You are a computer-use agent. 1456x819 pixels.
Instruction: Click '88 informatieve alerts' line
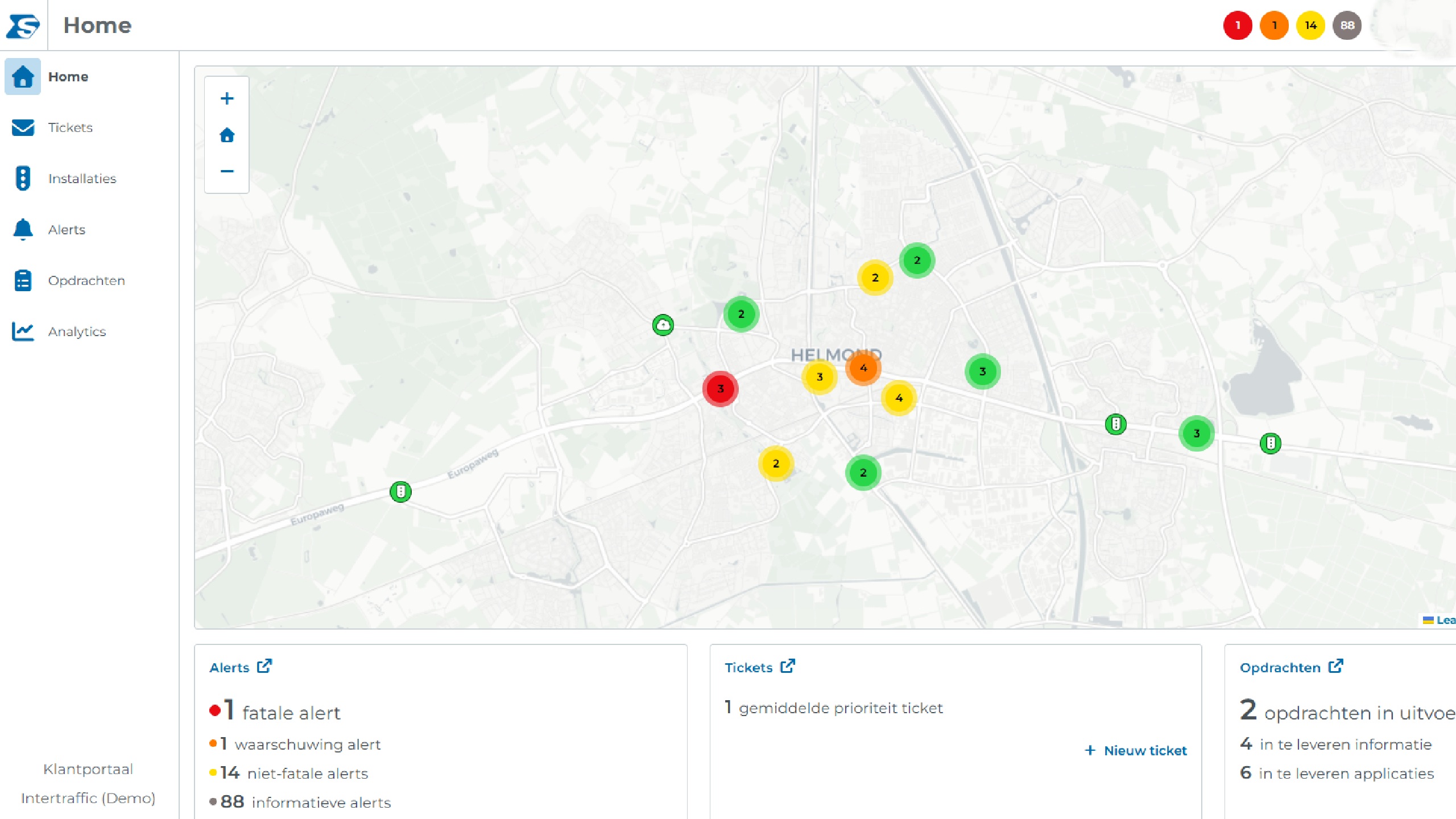pos(300,802)
